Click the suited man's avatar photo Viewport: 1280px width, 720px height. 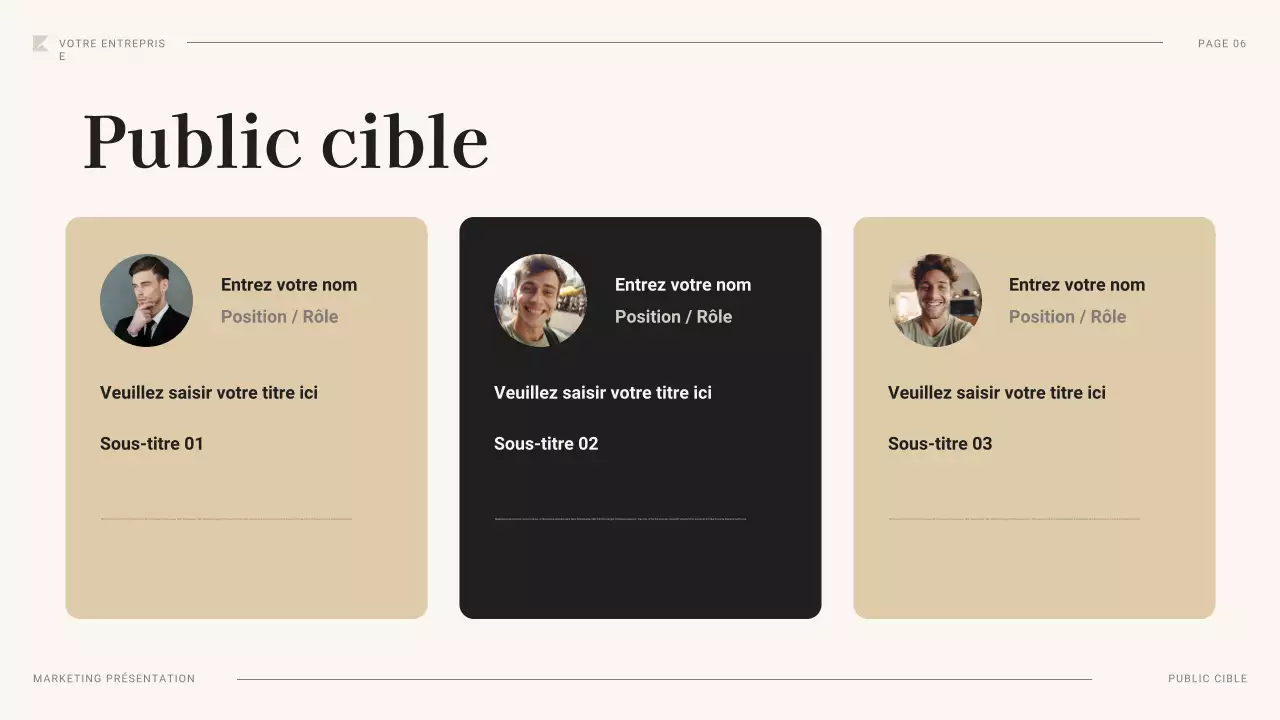(x=146, y=300)
